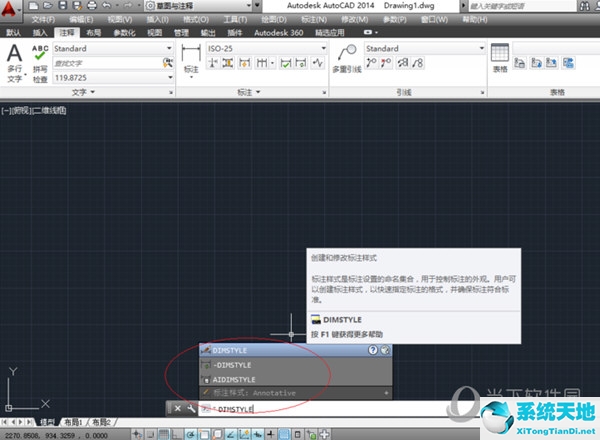Open the ISO-25 dimension style dropdown
Image resolution: width=600 pixels, height=440 pixels.
pos(325,48)
